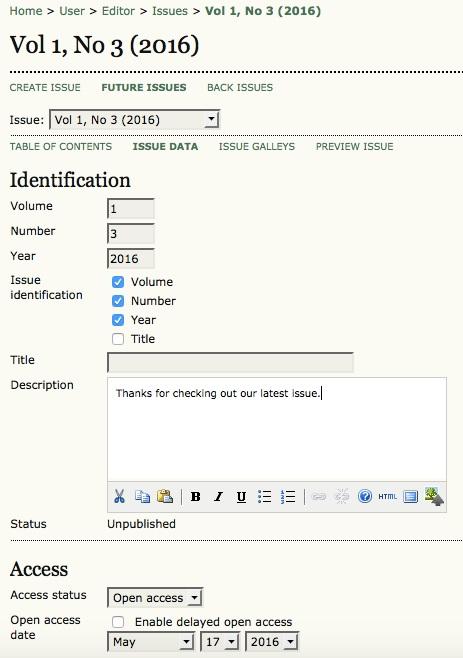Open the May month dropdown
This screenshot has width=463, height=658.
pyautogui.click(x=151, y=642)
